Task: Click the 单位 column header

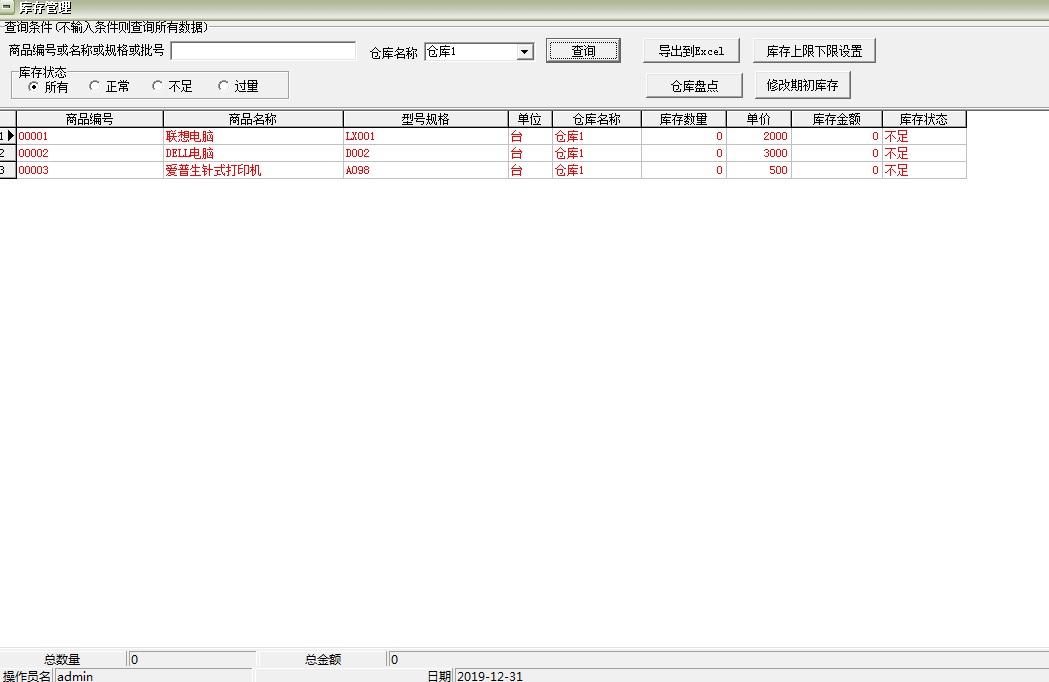Action: tap(530, 119)
